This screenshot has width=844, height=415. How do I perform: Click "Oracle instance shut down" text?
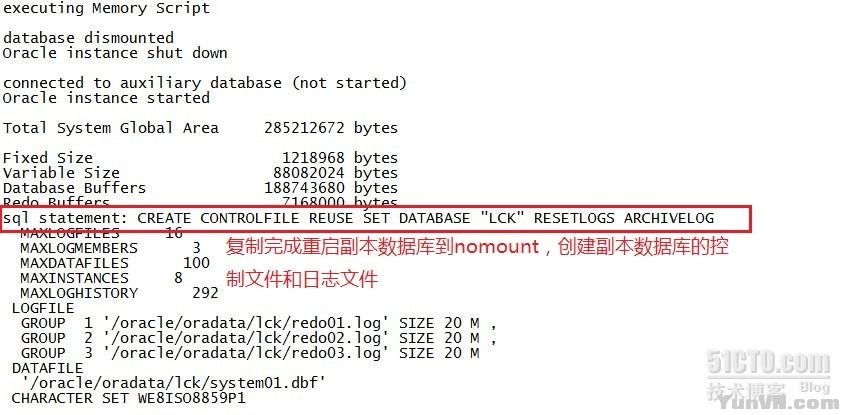pyautogui.click(x=115, y=53)
